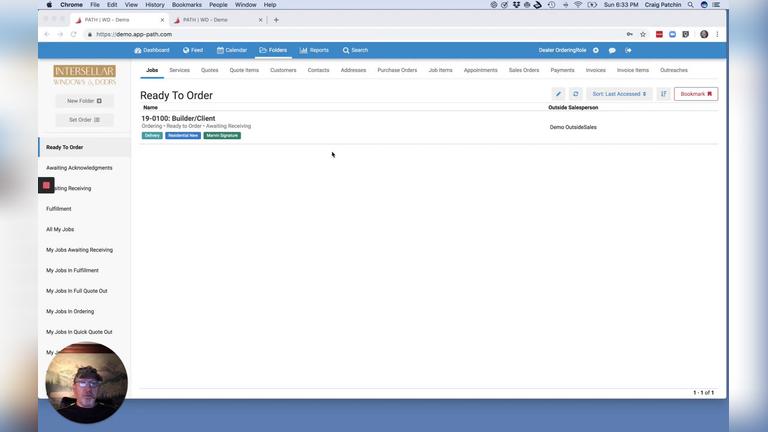Click the Intersellar Windows & Doors logo

(x=84, y=75)
